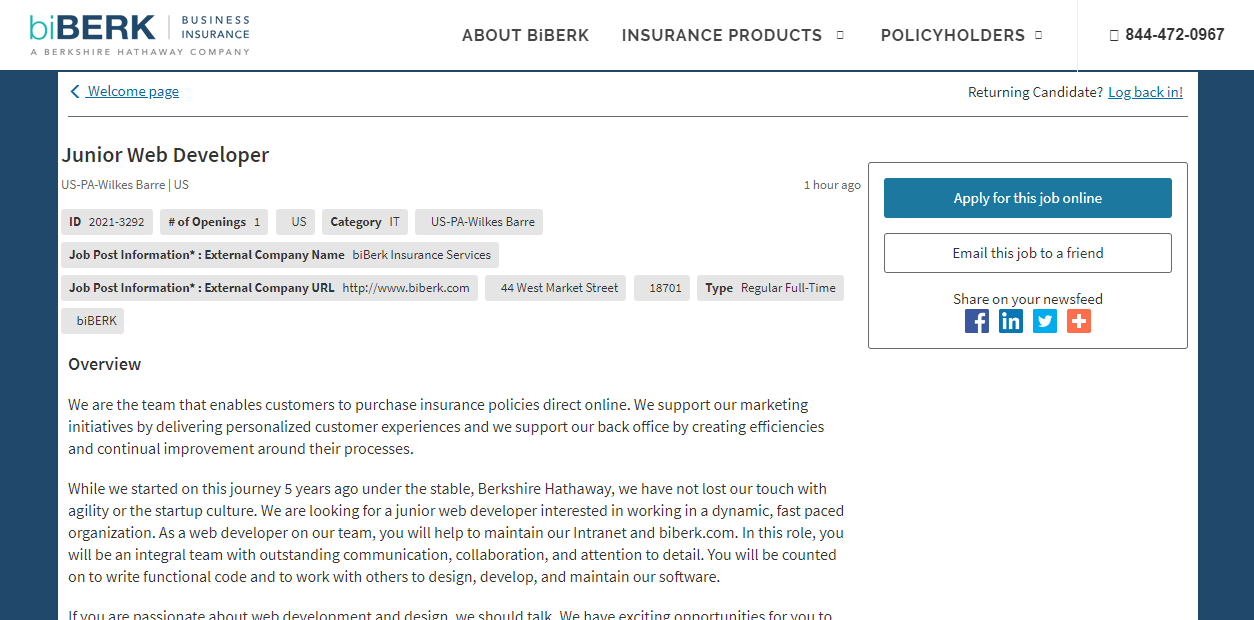Apply for this job online
The height and width of the screenshot is (620, 1254).
[1028, 198]
